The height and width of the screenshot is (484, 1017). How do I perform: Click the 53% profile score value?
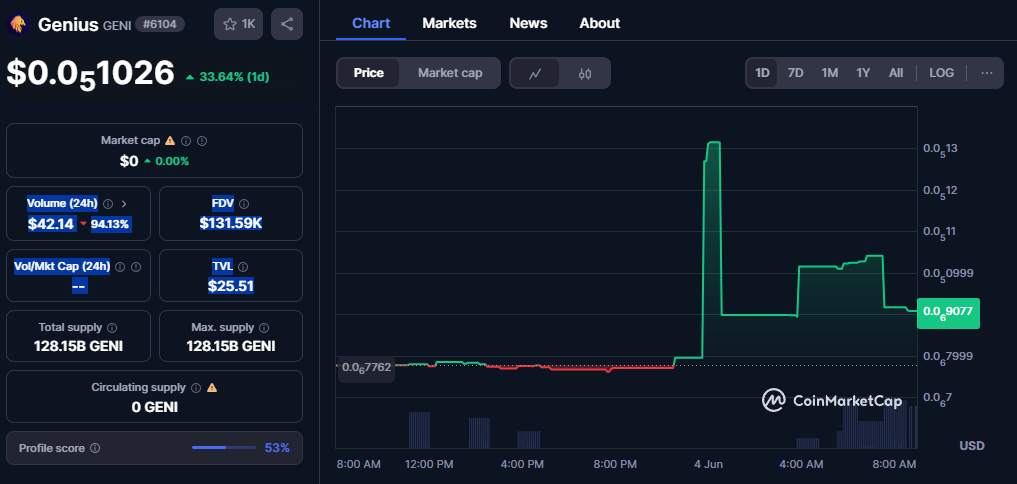(x=277, y=448)
